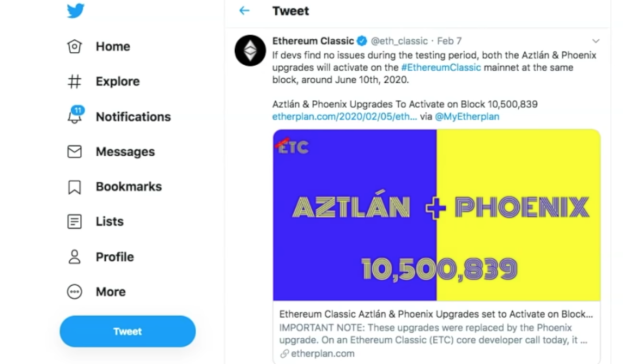Click the Twitter bird logo
The height and width of the screenshot is (364, 623).
[75, 10]
